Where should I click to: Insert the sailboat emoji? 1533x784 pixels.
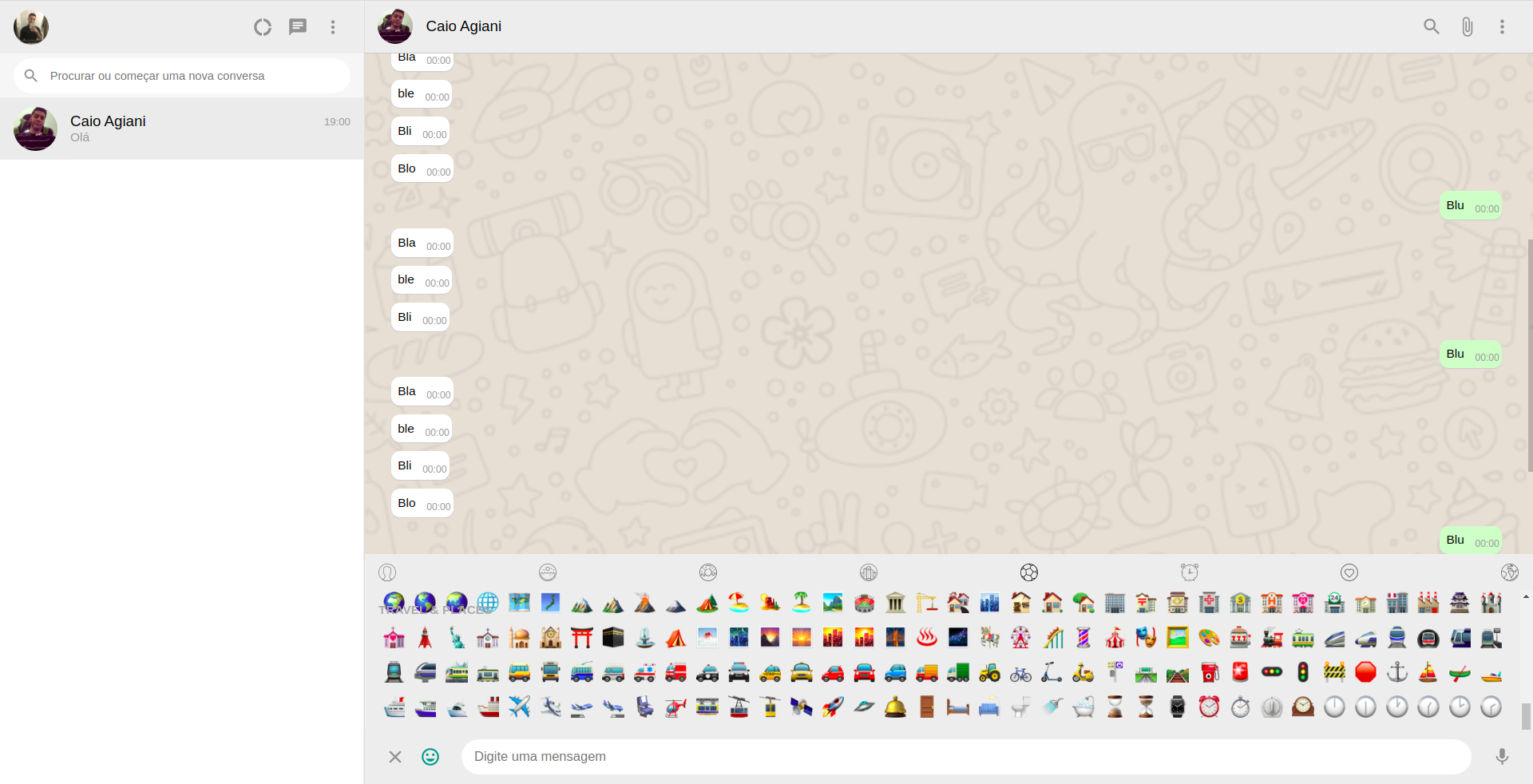point(1428,672)
